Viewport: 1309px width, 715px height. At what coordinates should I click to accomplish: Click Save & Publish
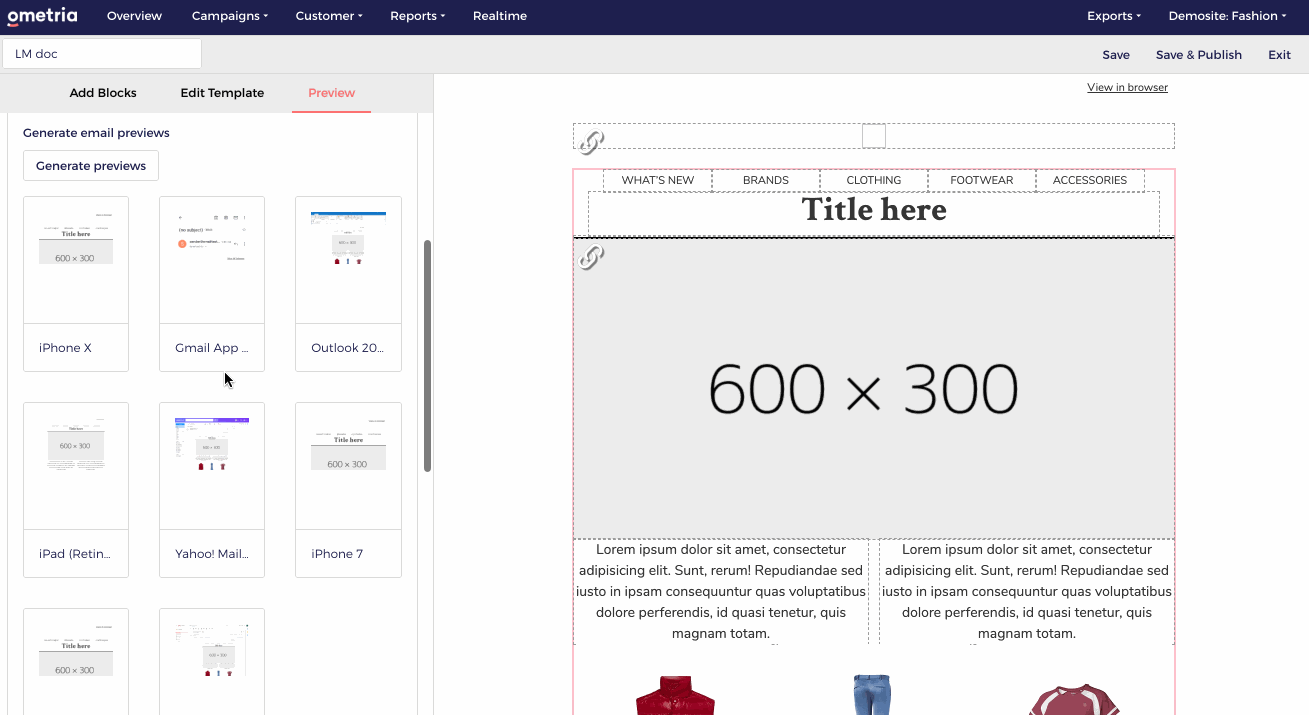1199,55
